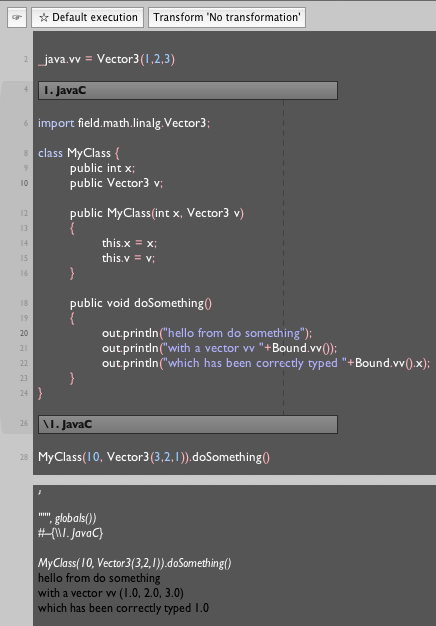436x626 pixels.
Task: Click the "hello from do something" string
Action: point(234,333)
